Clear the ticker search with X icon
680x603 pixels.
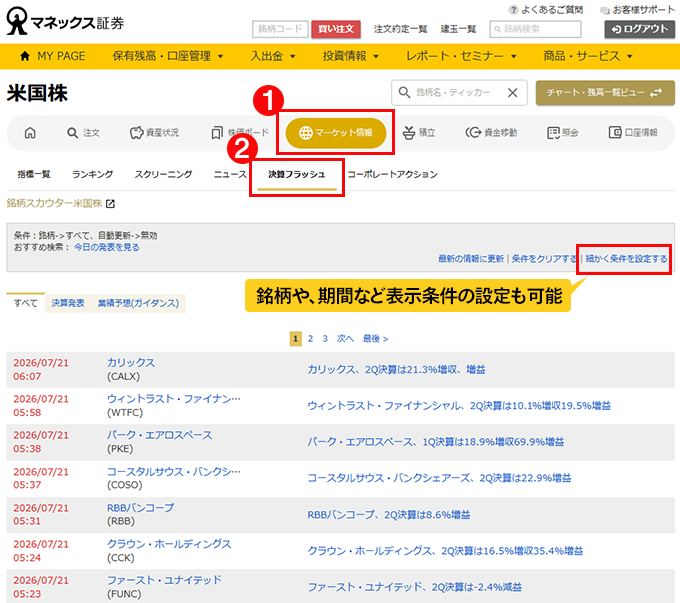513,92
